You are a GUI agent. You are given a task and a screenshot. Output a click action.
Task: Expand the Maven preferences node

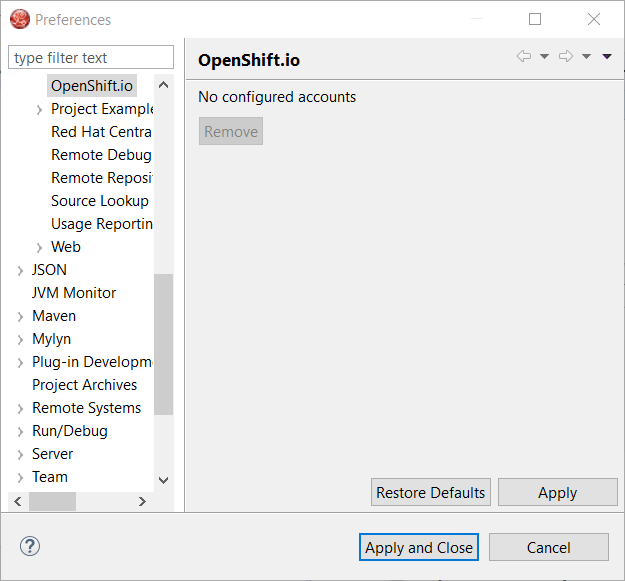[x=21, y=316]
